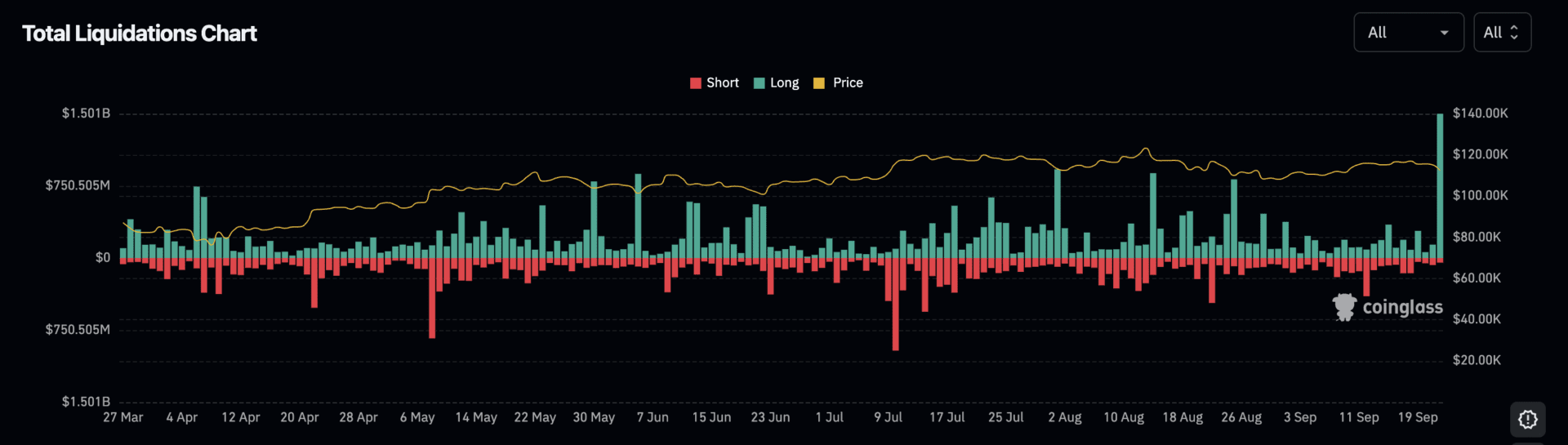The height and width of the screenshot is (445, 1568).
Task: Click the yellow Price legend color square
Action: coord(819,82)
